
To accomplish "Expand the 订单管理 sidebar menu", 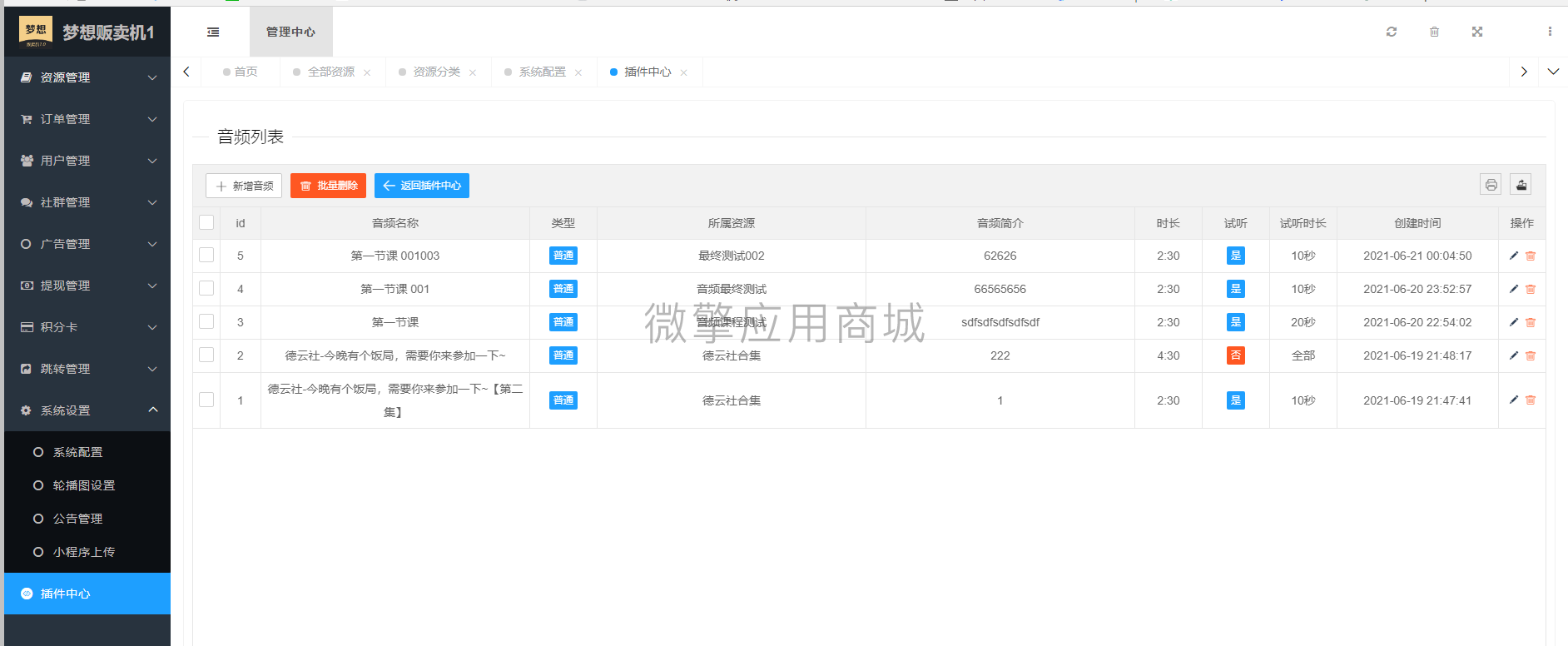I will click(x=87, y=119).
